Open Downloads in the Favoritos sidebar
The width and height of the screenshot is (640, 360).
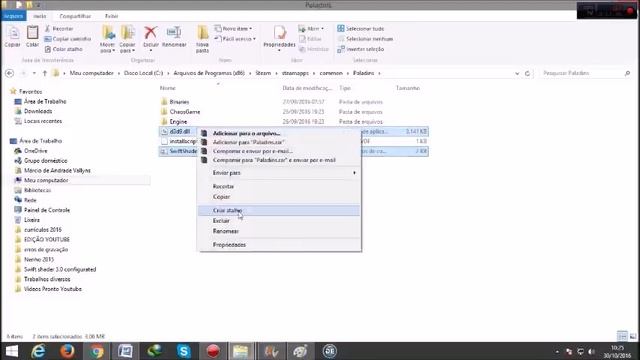[x=38, y=111]
